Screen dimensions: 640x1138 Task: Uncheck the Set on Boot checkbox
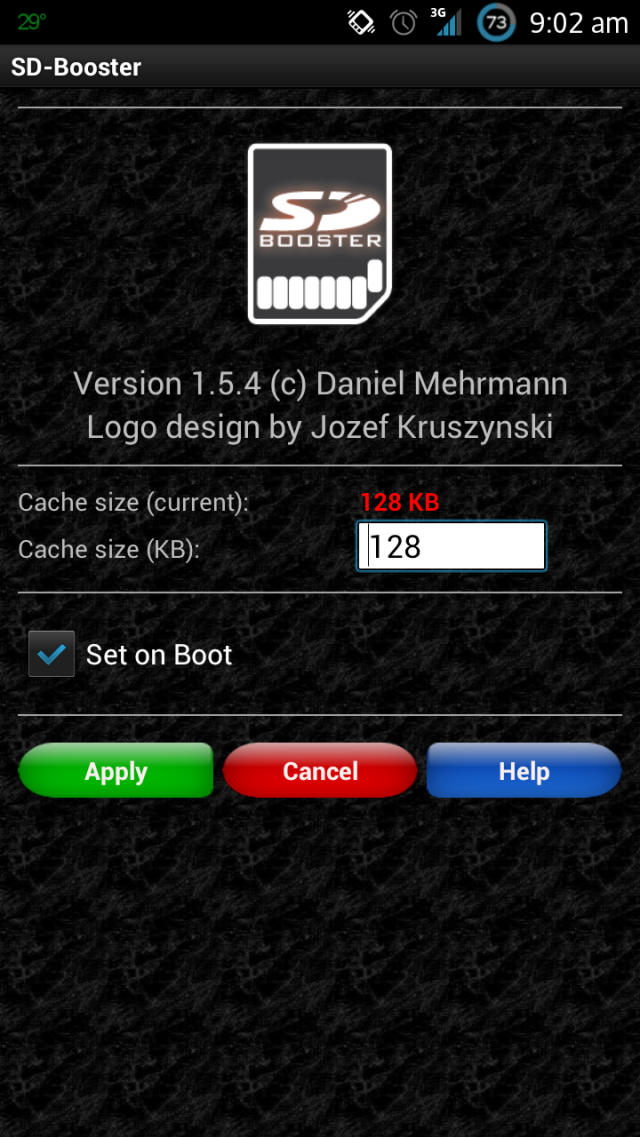tap(52, 654)
